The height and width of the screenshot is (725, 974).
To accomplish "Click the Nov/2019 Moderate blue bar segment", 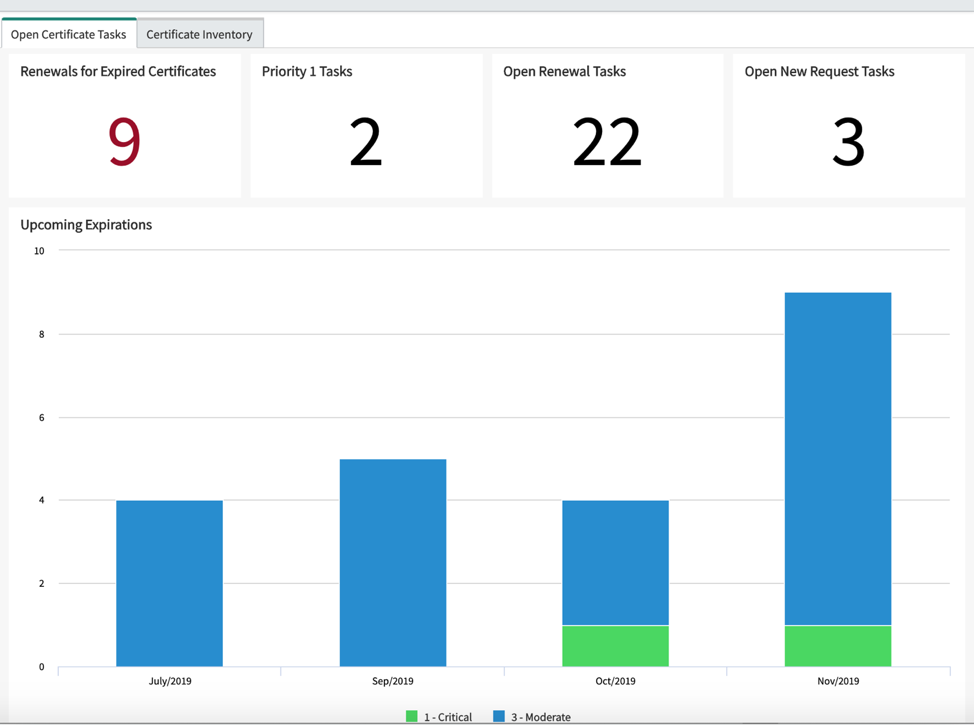I will (838, 458).
